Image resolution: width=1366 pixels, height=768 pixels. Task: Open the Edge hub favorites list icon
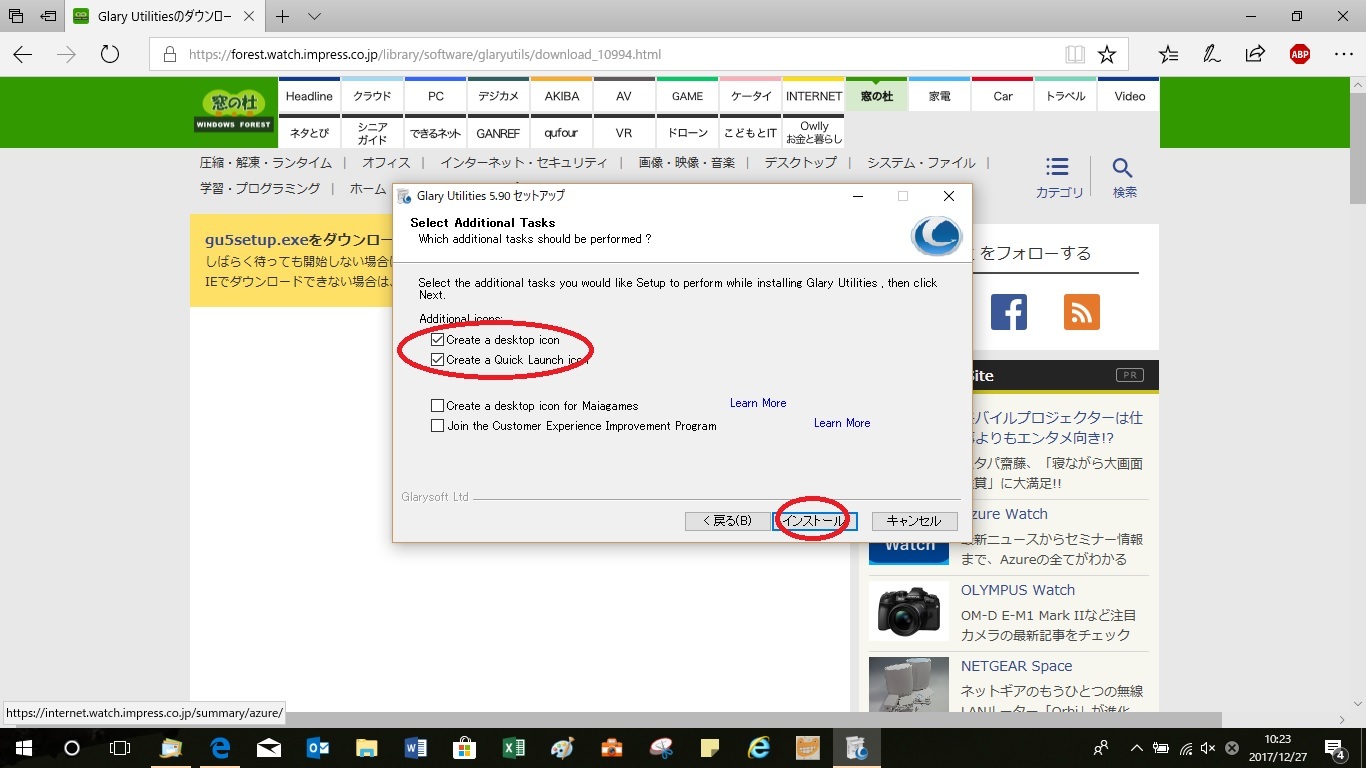pyautogui.click(x=1168, y=54)
